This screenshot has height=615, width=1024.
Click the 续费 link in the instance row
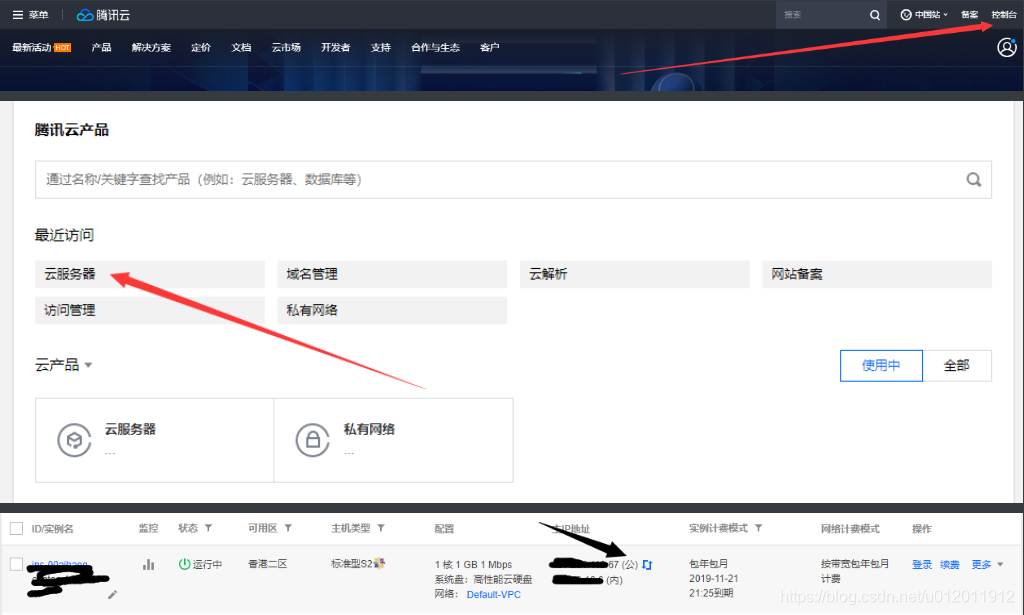point(950,565)
